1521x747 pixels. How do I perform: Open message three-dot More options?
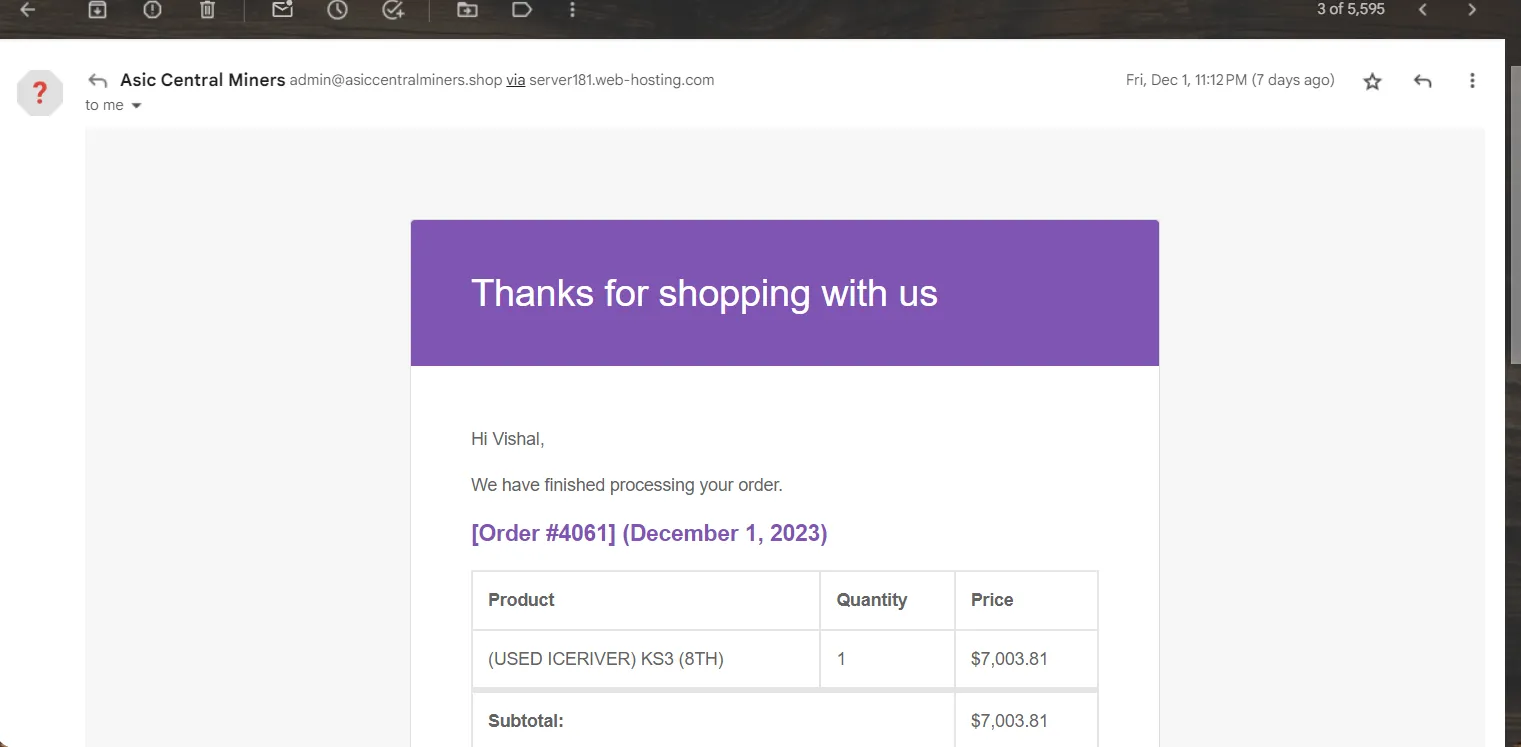click(x=1472, y=81)
